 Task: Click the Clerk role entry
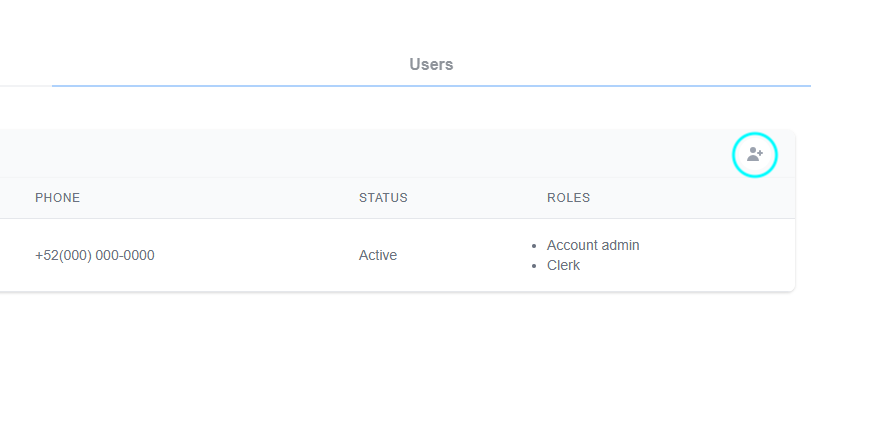point(563,265)
